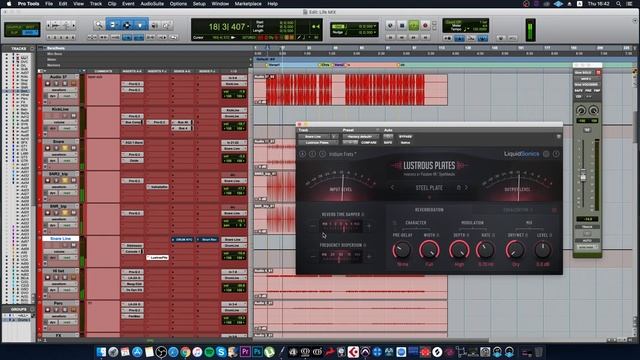
Task: Open the Setup menu
Action: pyautogui.click(x=199, y=4)
